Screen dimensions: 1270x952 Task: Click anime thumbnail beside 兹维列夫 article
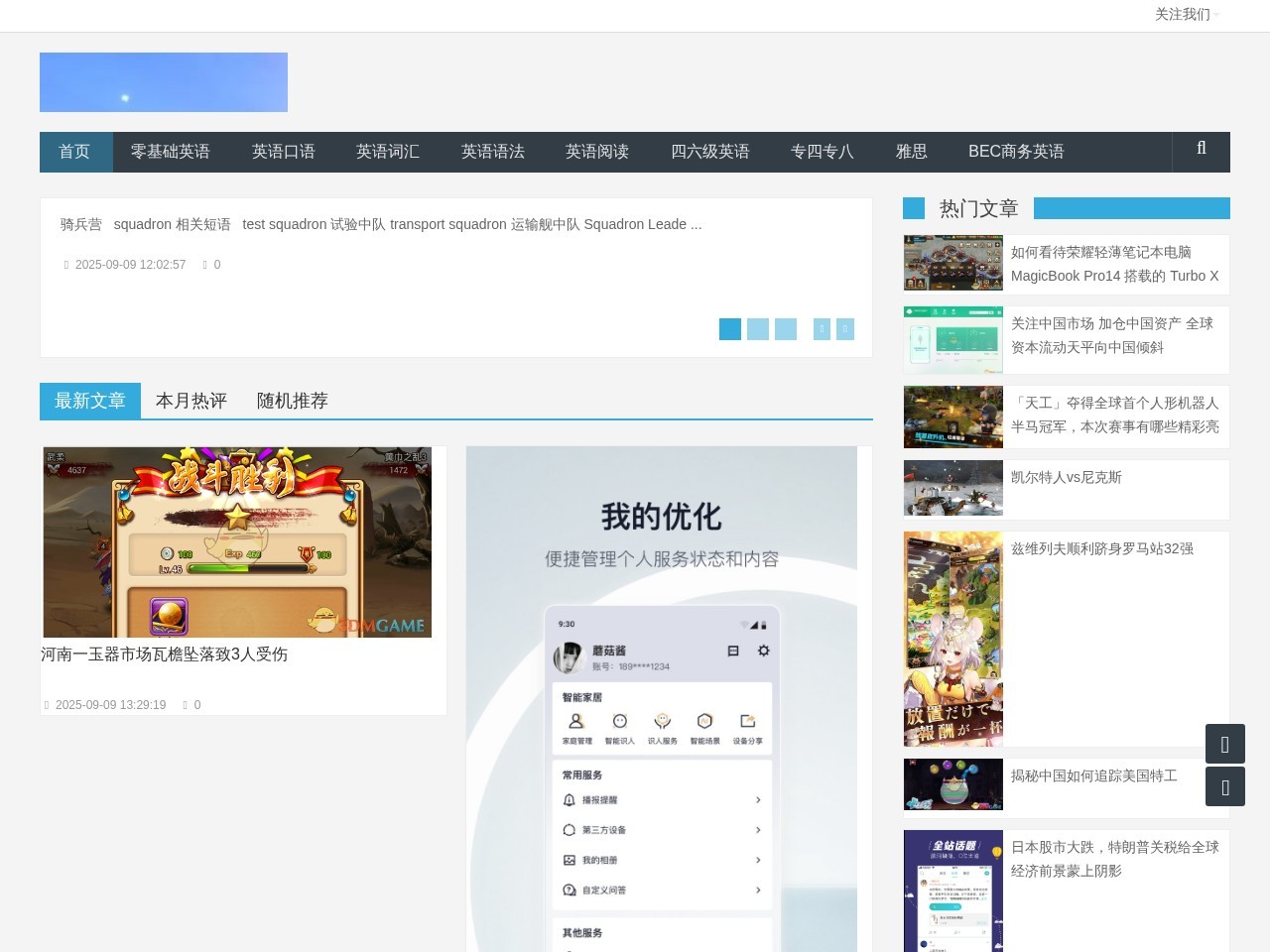953,639
